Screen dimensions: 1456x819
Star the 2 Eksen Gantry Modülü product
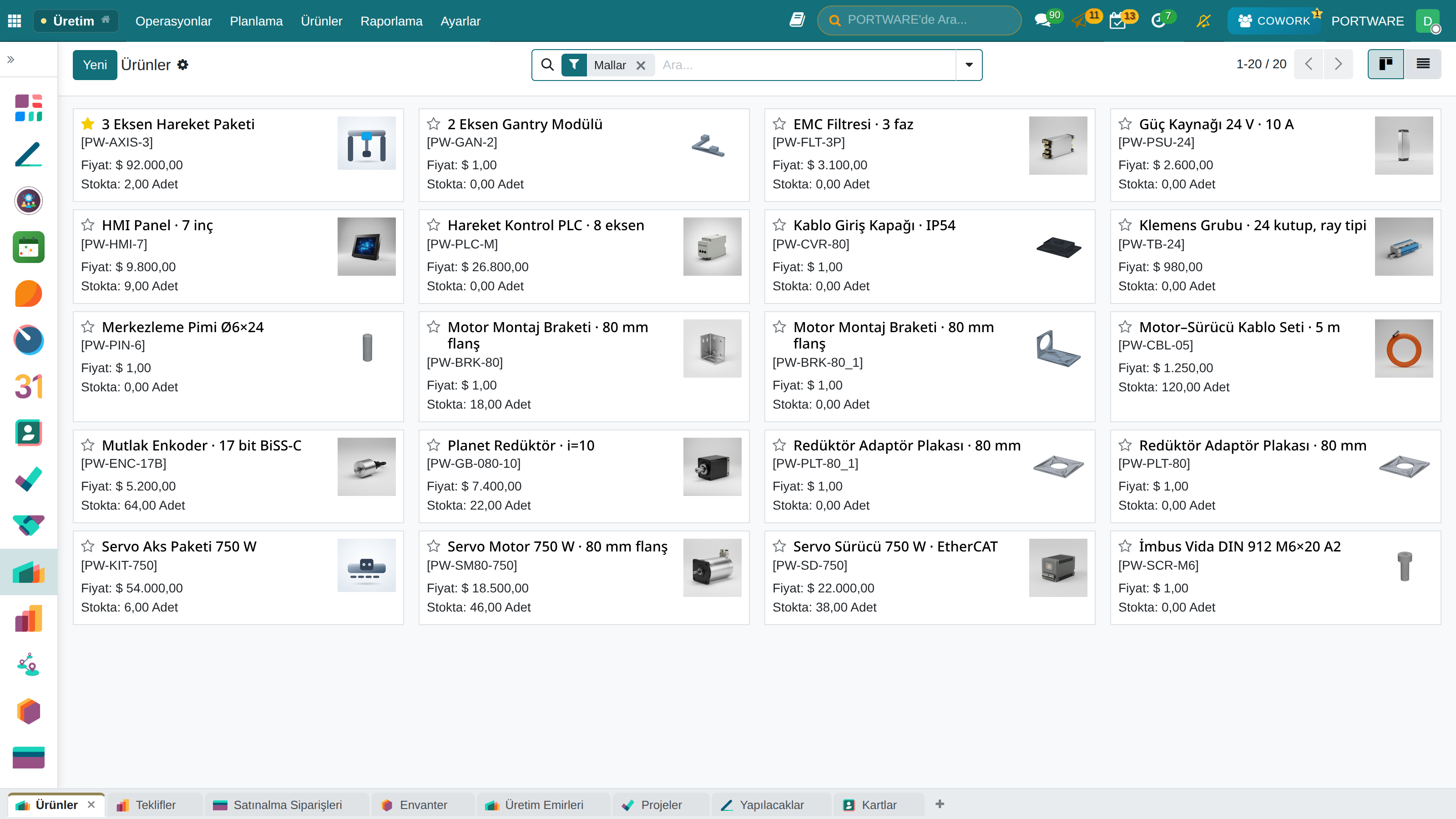tap(434, 124)
